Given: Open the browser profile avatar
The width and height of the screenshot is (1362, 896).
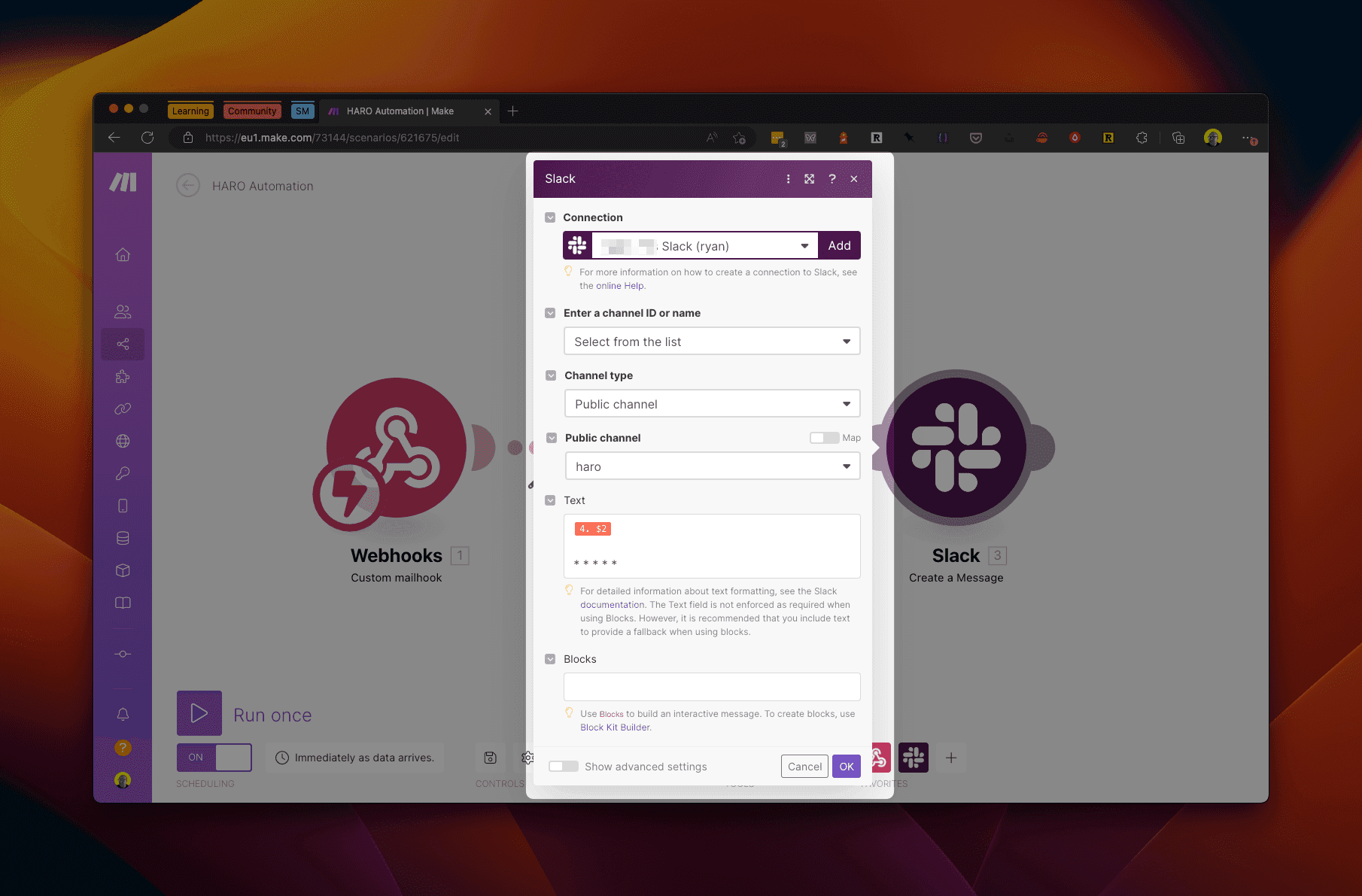Looking at the screenshot, I should pos(1213,138).
